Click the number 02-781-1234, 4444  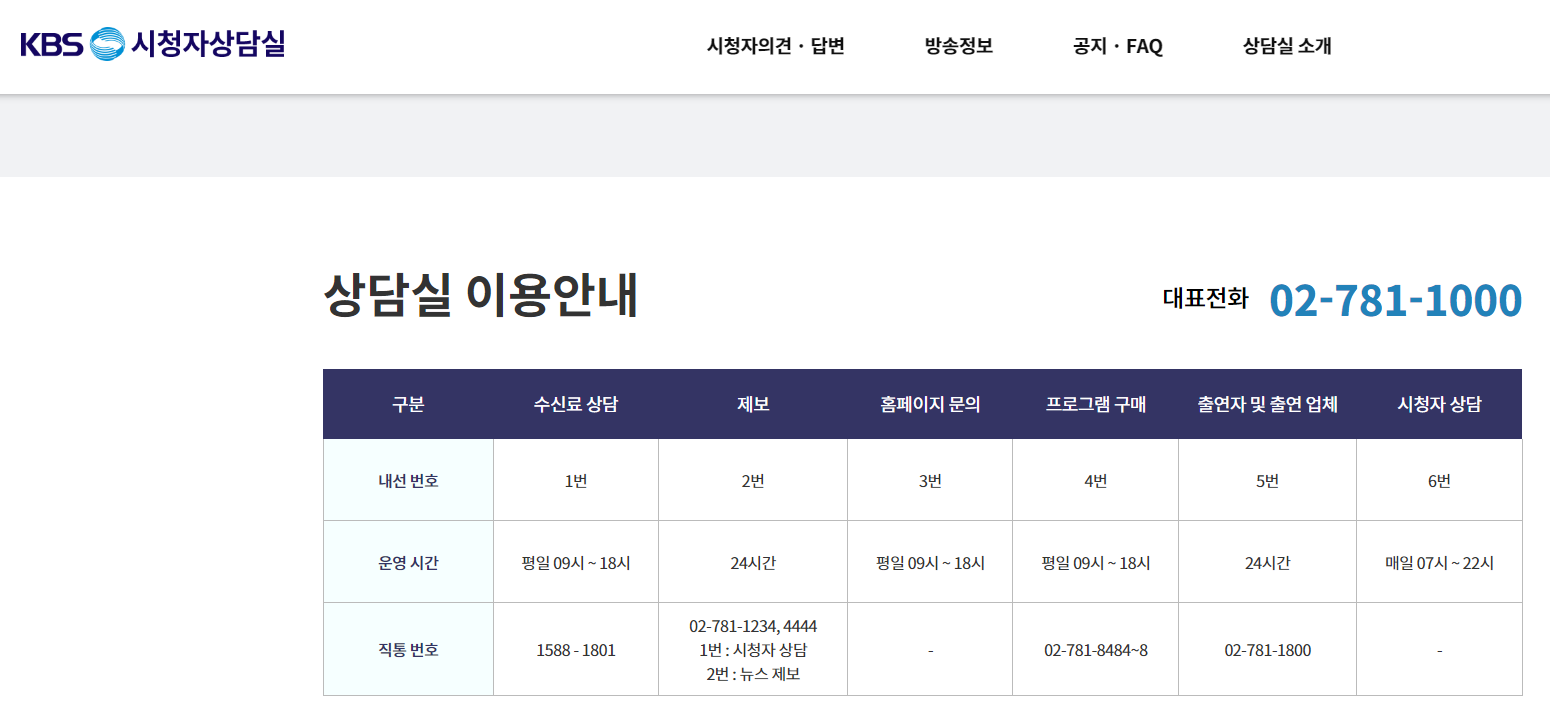tap(753, 626)
